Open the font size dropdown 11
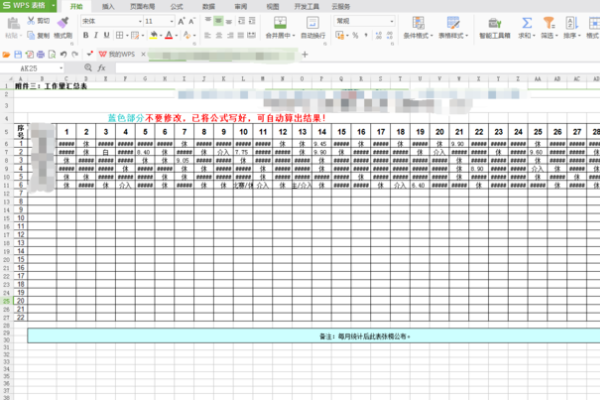 [171, 21]
